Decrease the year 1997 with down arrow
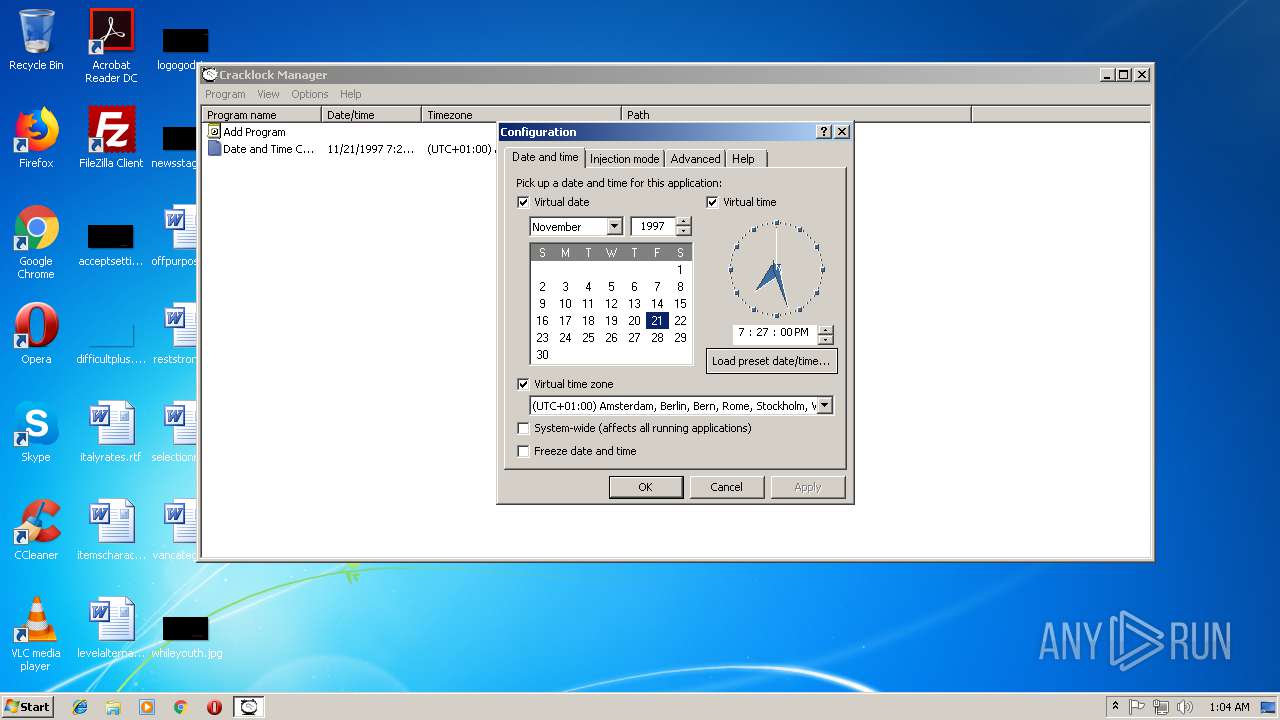 683,231
